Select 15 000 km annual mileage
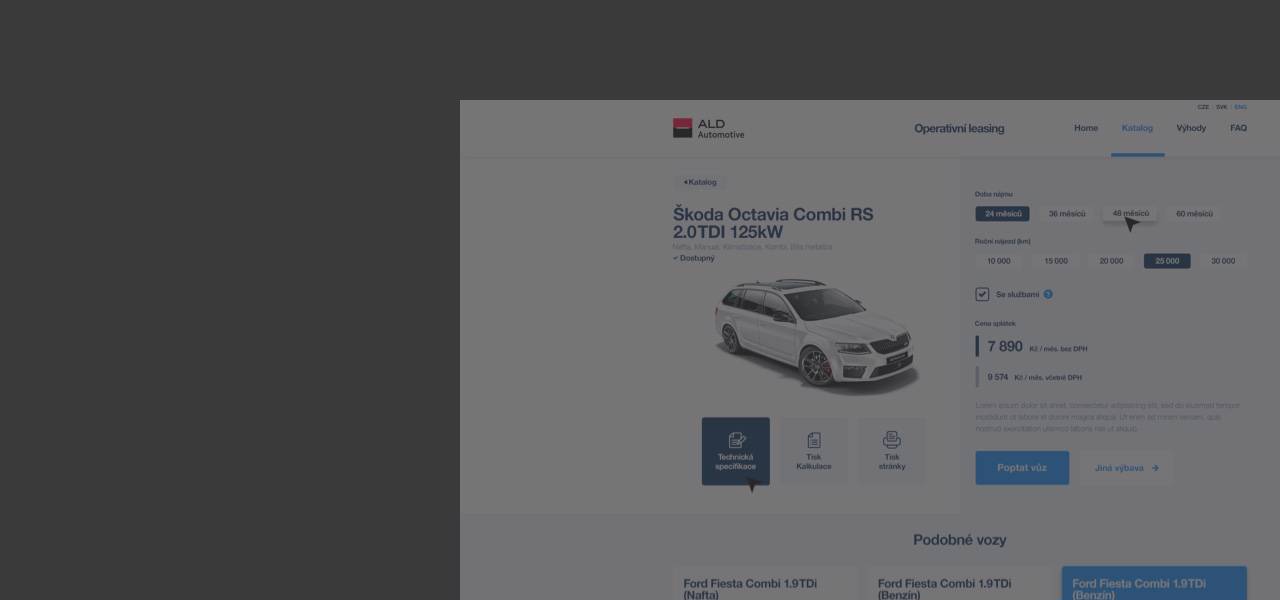 [1056, 261]
